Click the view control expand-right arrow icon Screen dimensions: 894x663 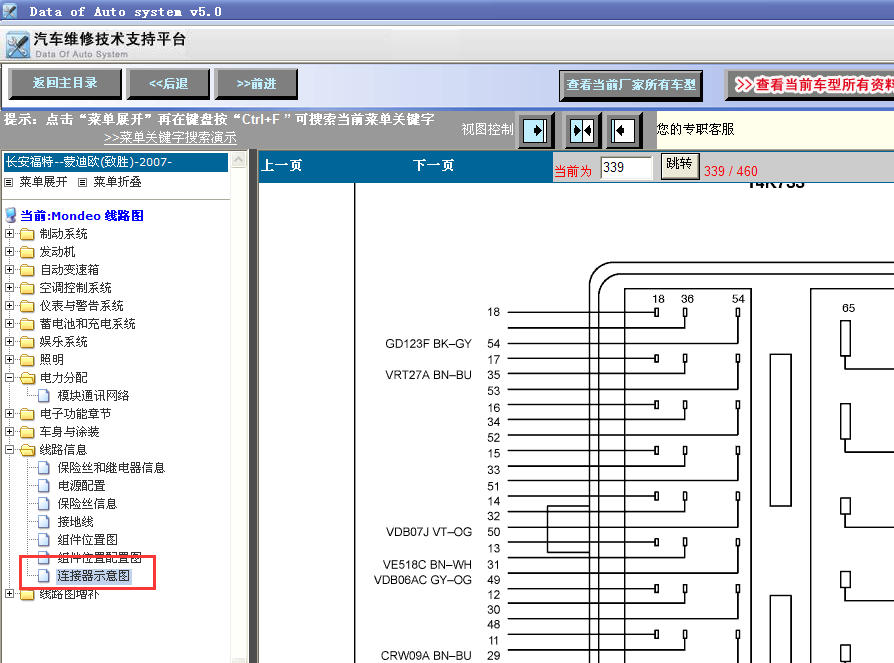[x=535, y=131]
